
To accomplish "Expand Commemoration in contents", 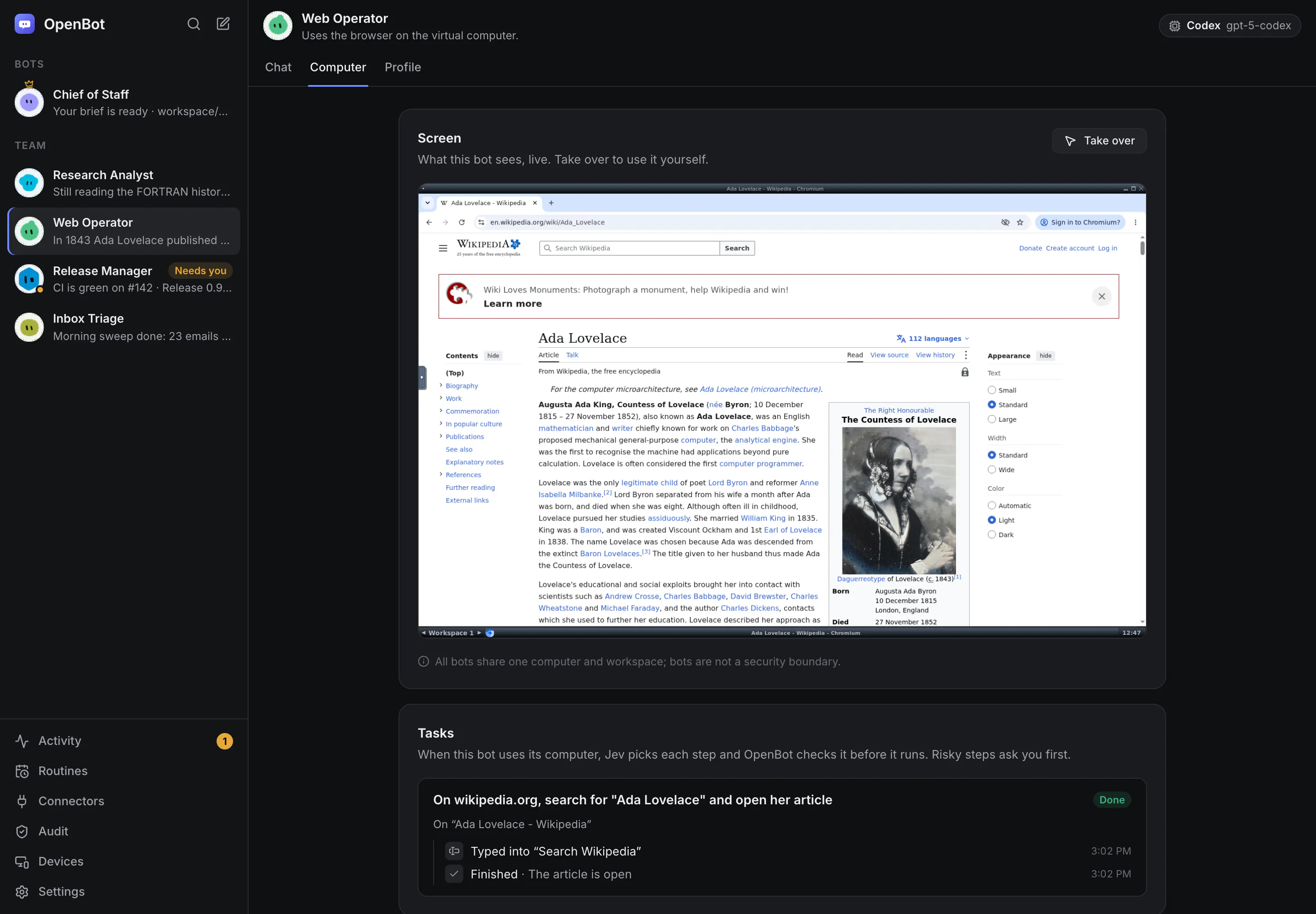I will [440, 410].
